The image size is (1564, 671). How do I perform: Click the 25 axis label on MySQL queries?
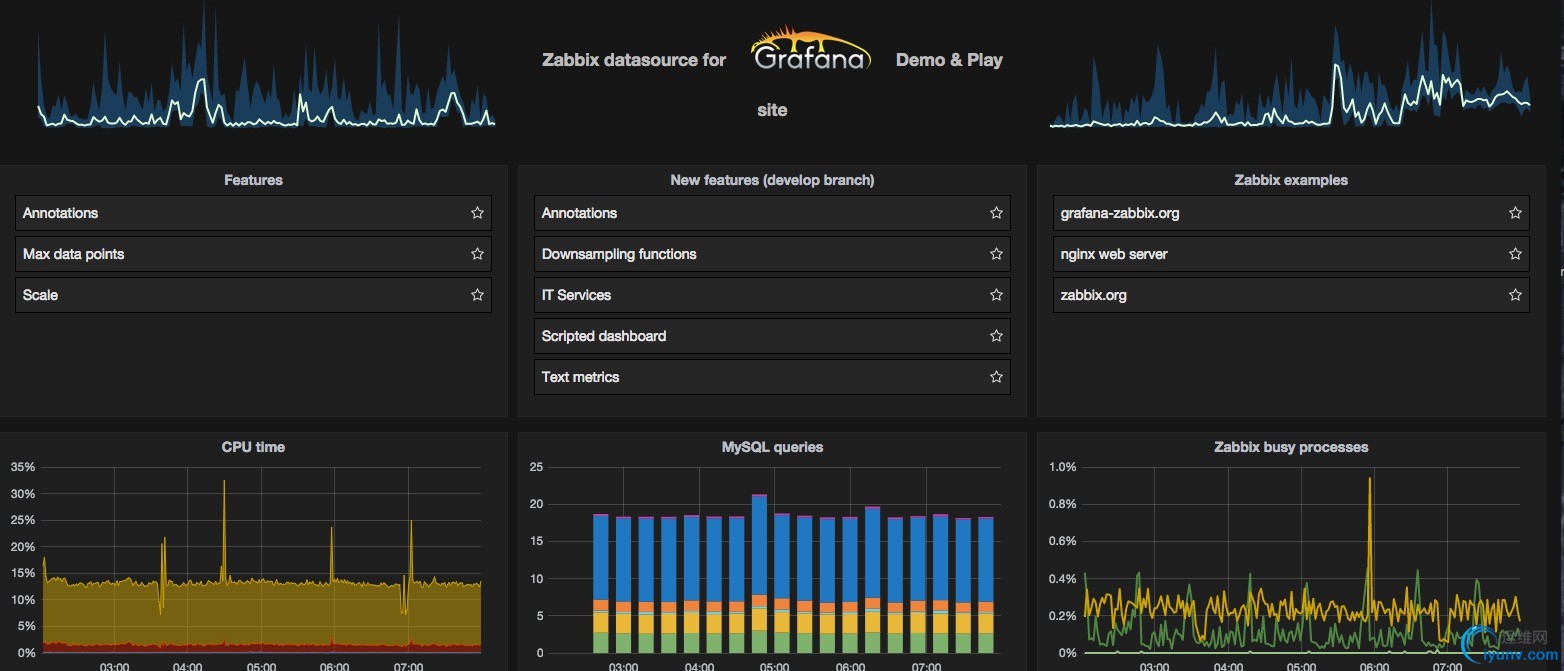coord(536,467)
